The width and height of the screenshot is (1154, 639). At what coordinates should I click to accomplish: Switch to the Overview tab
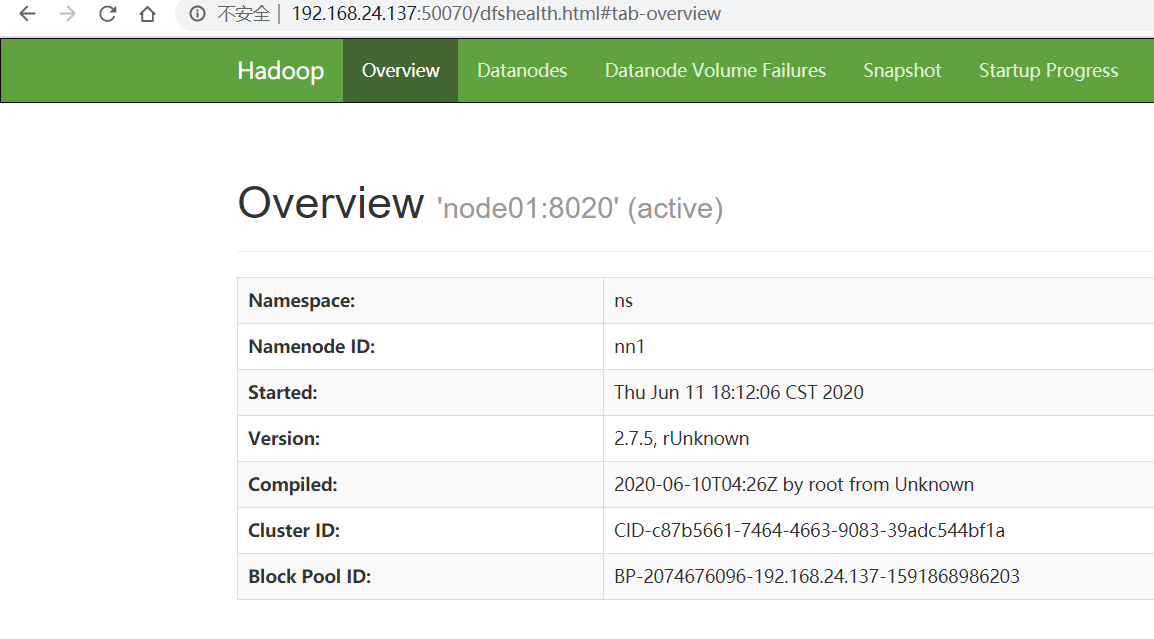(x=400, y=71)
